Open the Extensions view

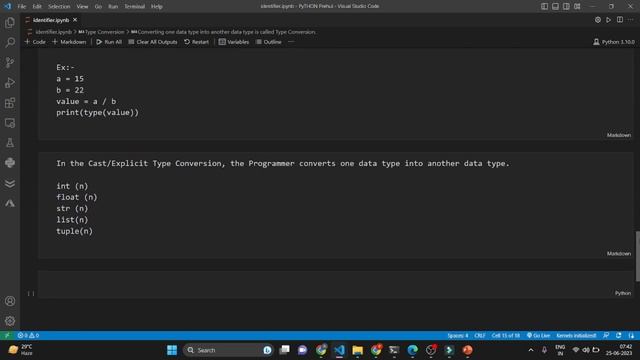coord(10,103)
